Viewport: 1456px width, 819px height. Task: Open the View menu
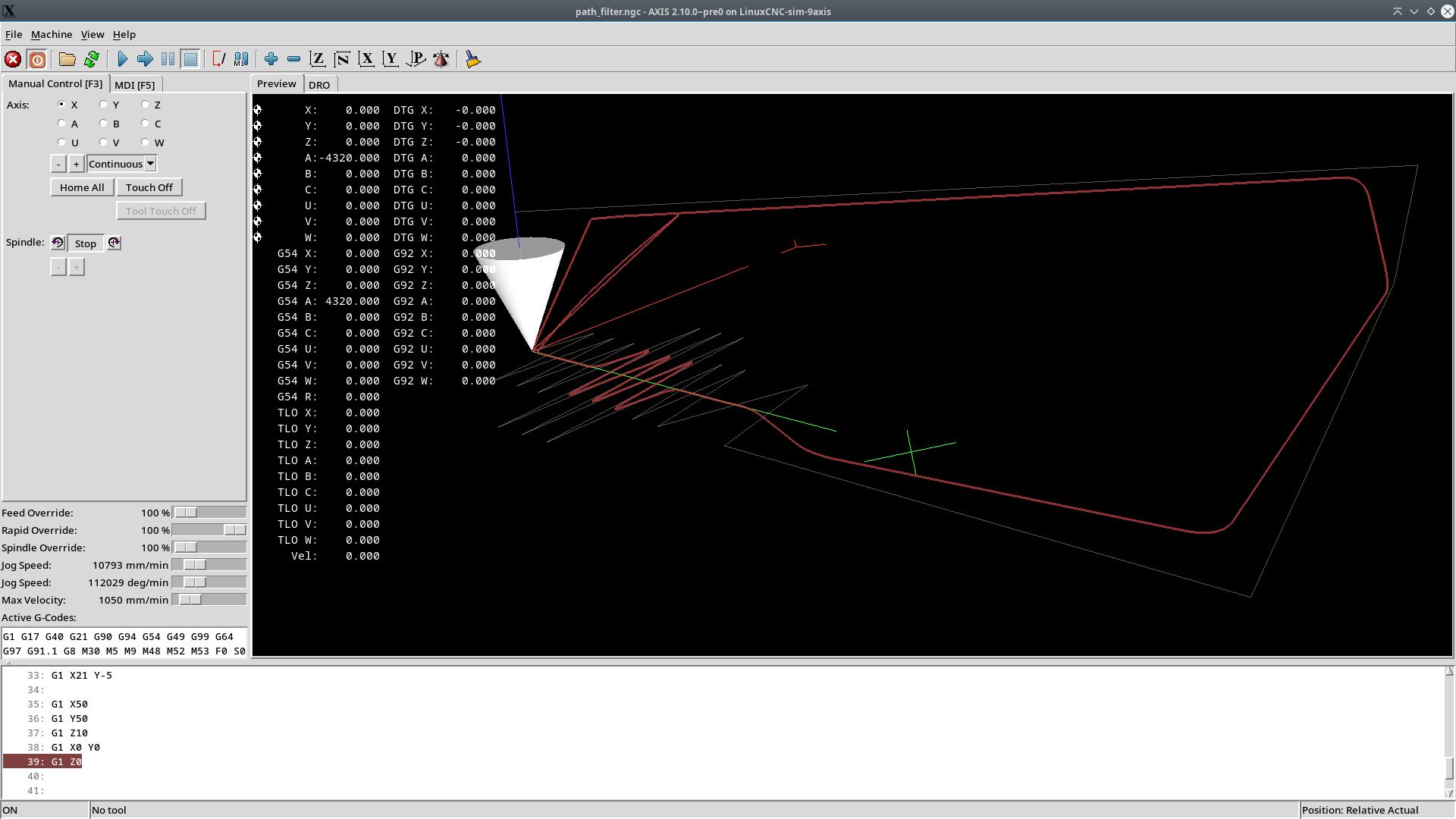tap(93, 34)
